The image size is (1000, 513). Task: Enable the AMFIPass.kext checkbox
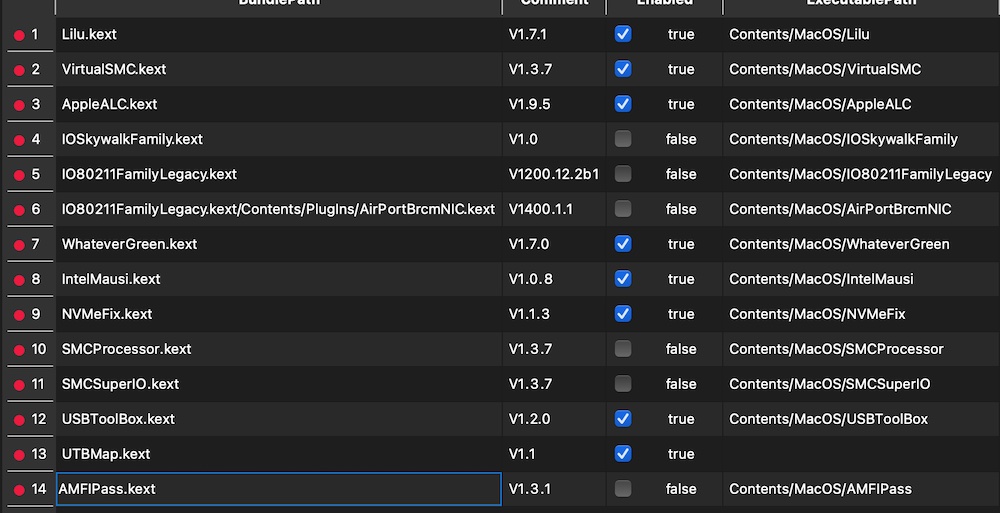(x=623, y=489)
